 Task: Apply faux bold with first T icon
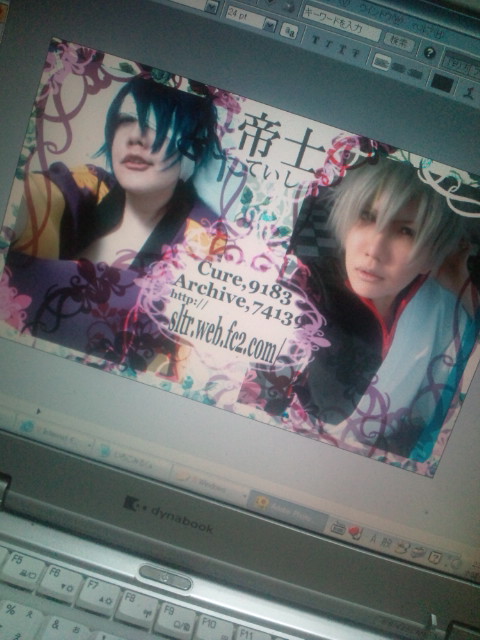pos(315,40)
